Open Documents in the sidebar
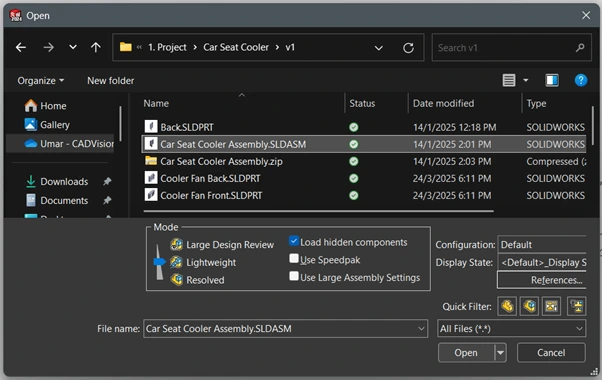Image resolution: width=602 pixels, height=380 pixels. point(56,200)
